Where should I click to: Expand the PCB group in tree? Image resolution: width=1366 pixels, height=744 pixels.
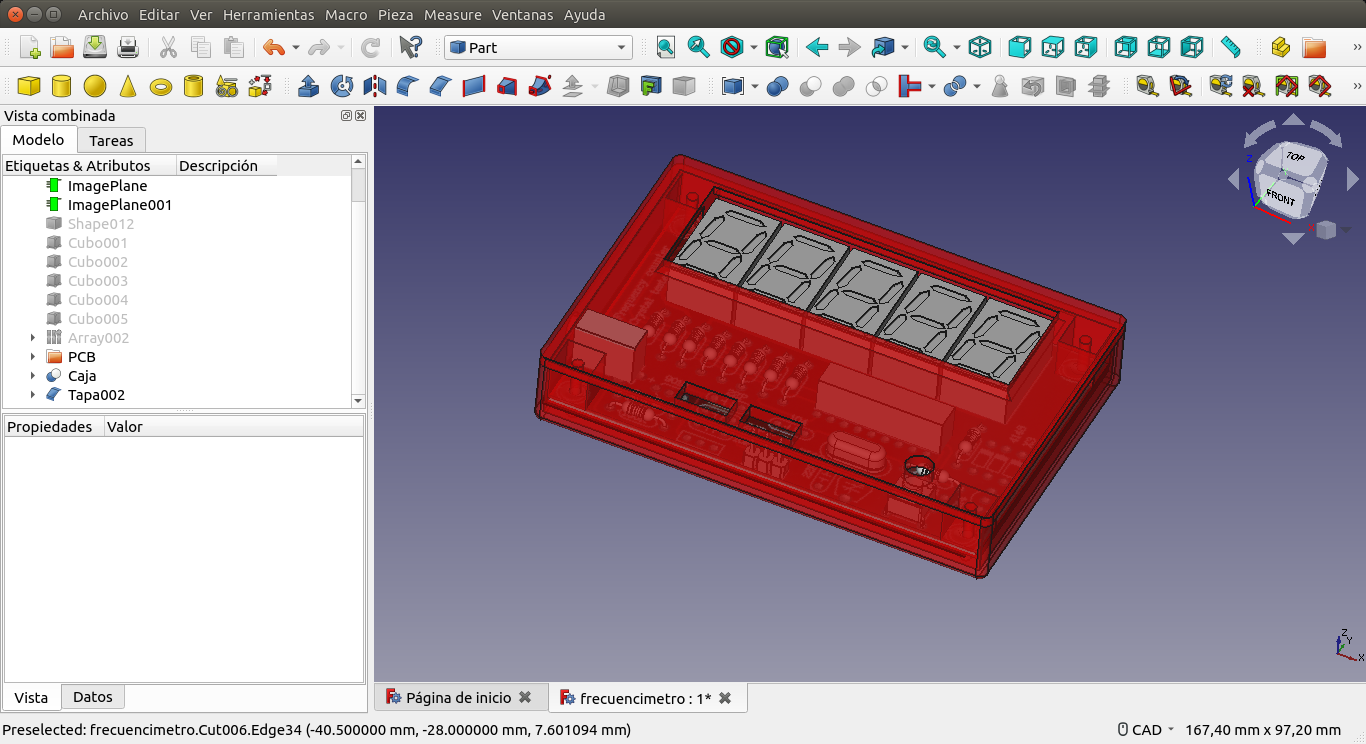pos(33,357)
